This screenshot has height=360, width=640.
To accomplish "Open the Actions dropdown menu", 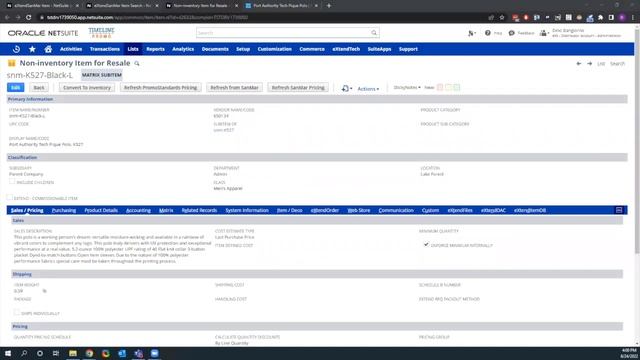I will coord(368,89).
